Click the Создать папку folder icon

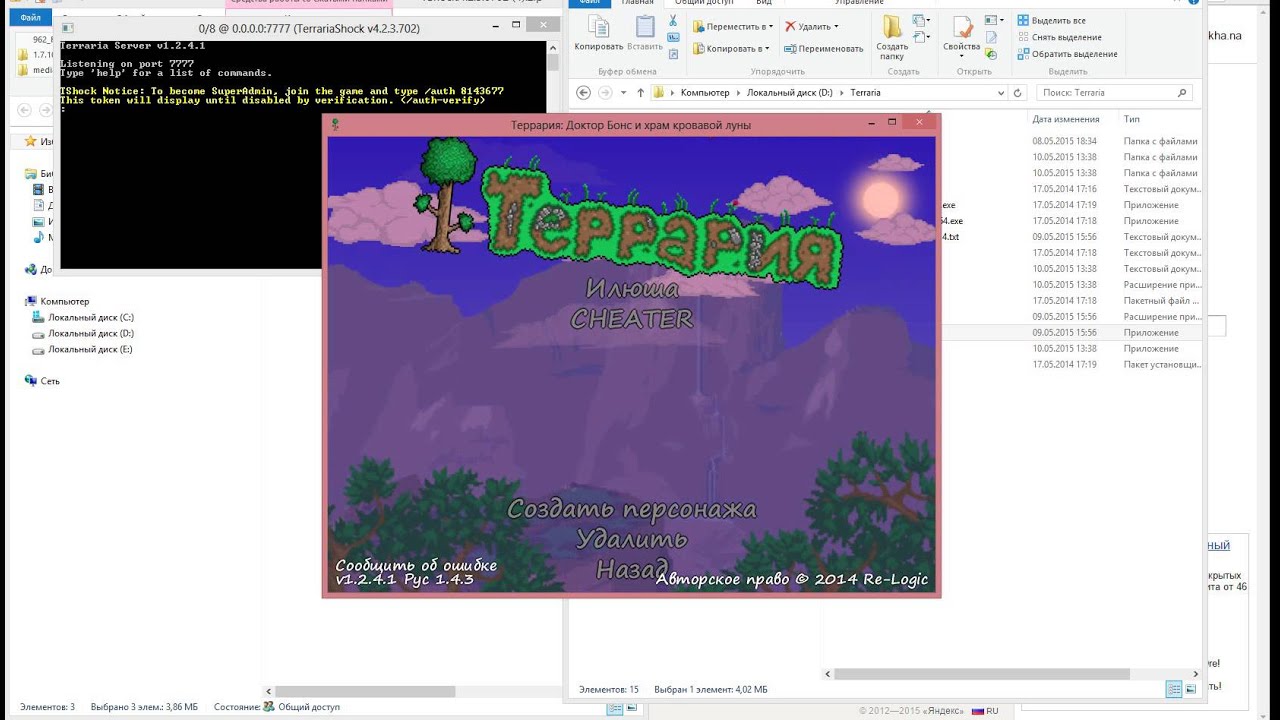[x=892, y=27]
